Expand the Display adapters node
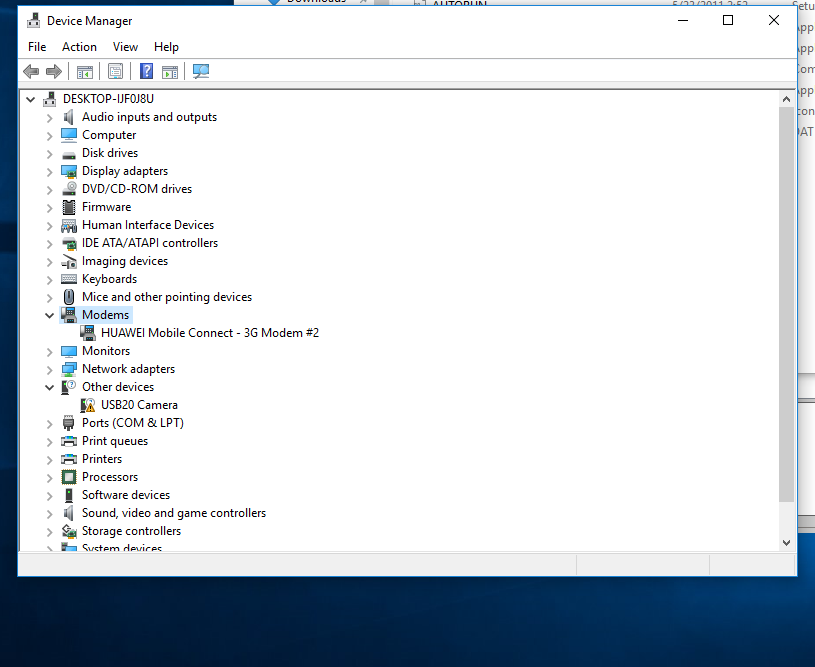This screenshot has width=815, height=667. point(49,171)
